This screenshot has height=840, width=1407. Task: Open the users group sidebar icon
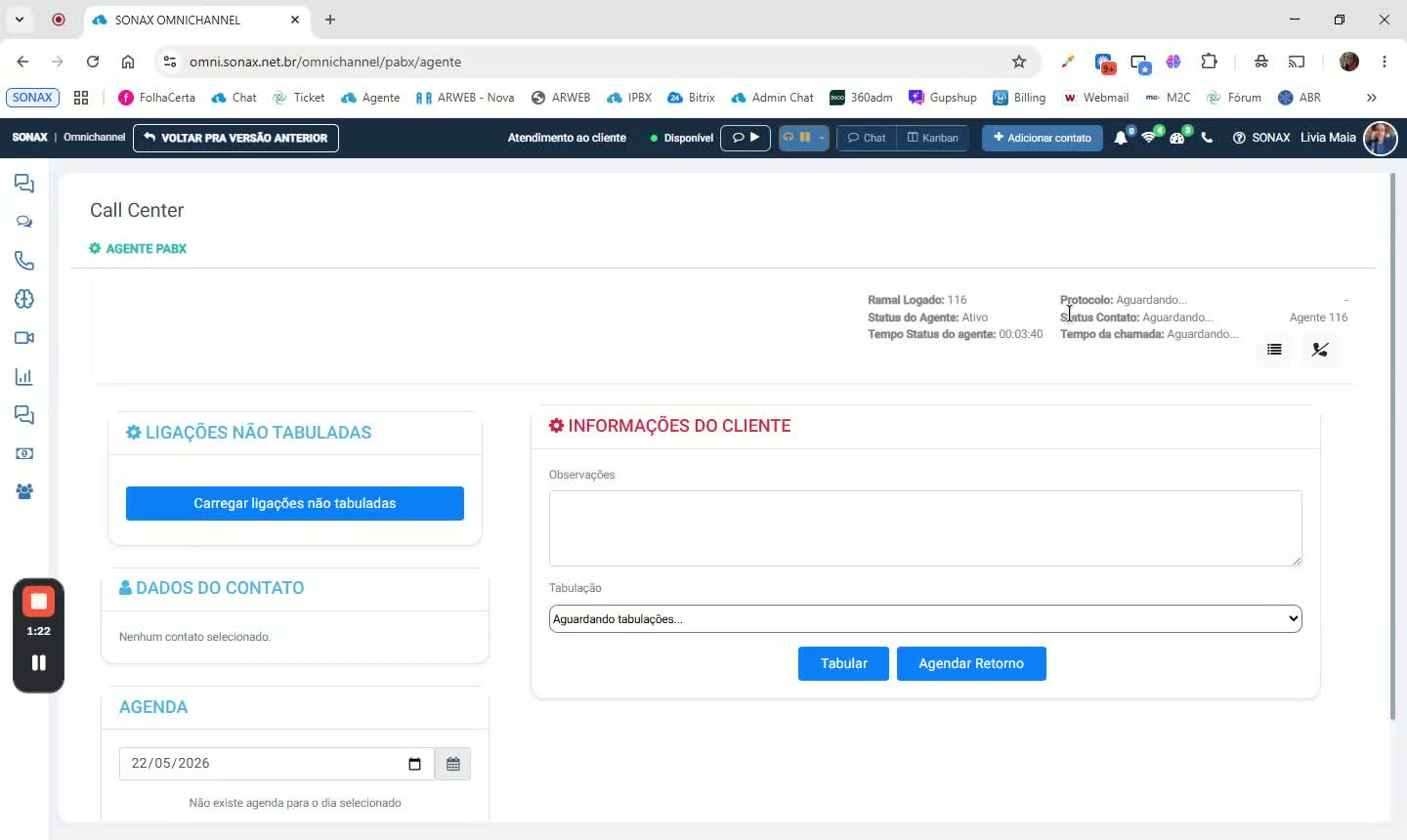point(24,491)
